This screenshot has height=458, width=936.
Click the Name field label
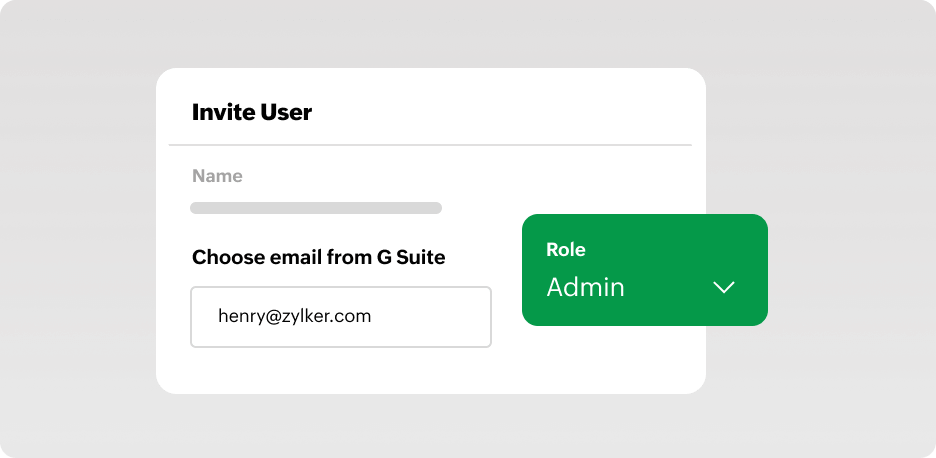pos(217,176)
